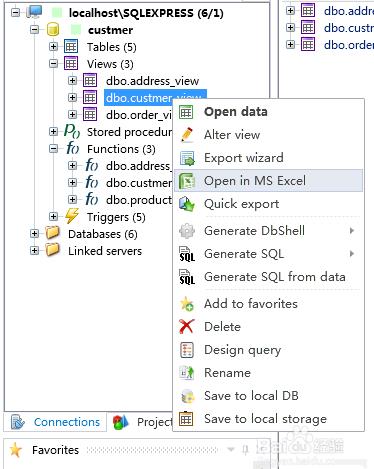Click the Rename icon
This screenshot has width=374, height=469.
[187, 373]
